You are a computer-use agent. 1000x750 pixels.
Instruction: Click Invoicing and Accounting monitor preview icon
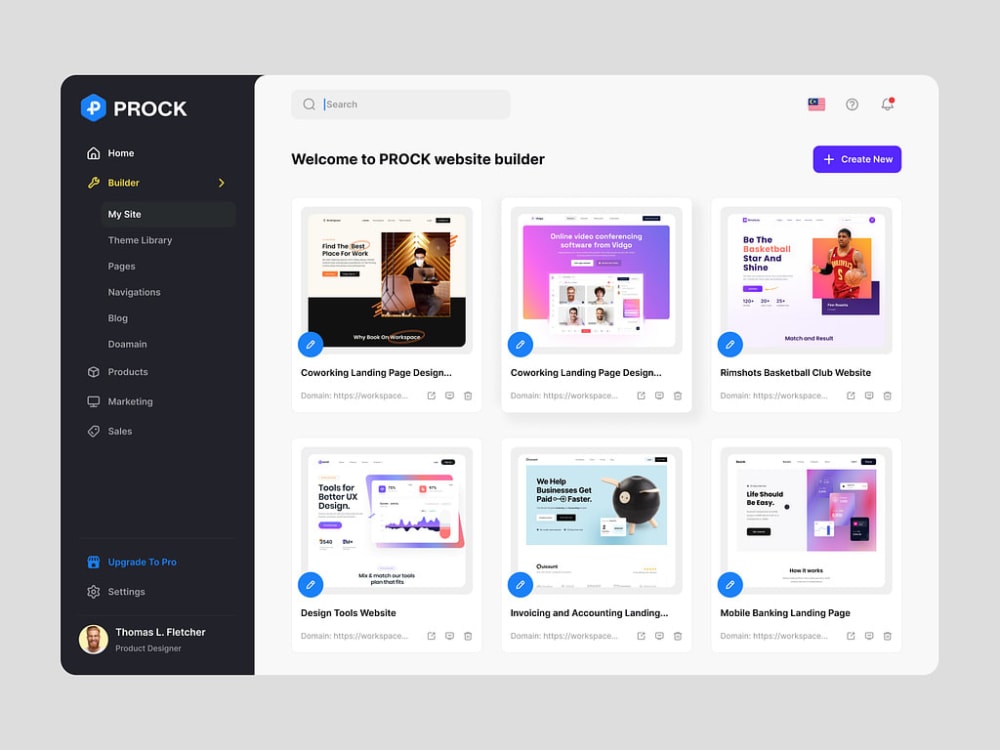pyautogui.click(x=659, y=636)
